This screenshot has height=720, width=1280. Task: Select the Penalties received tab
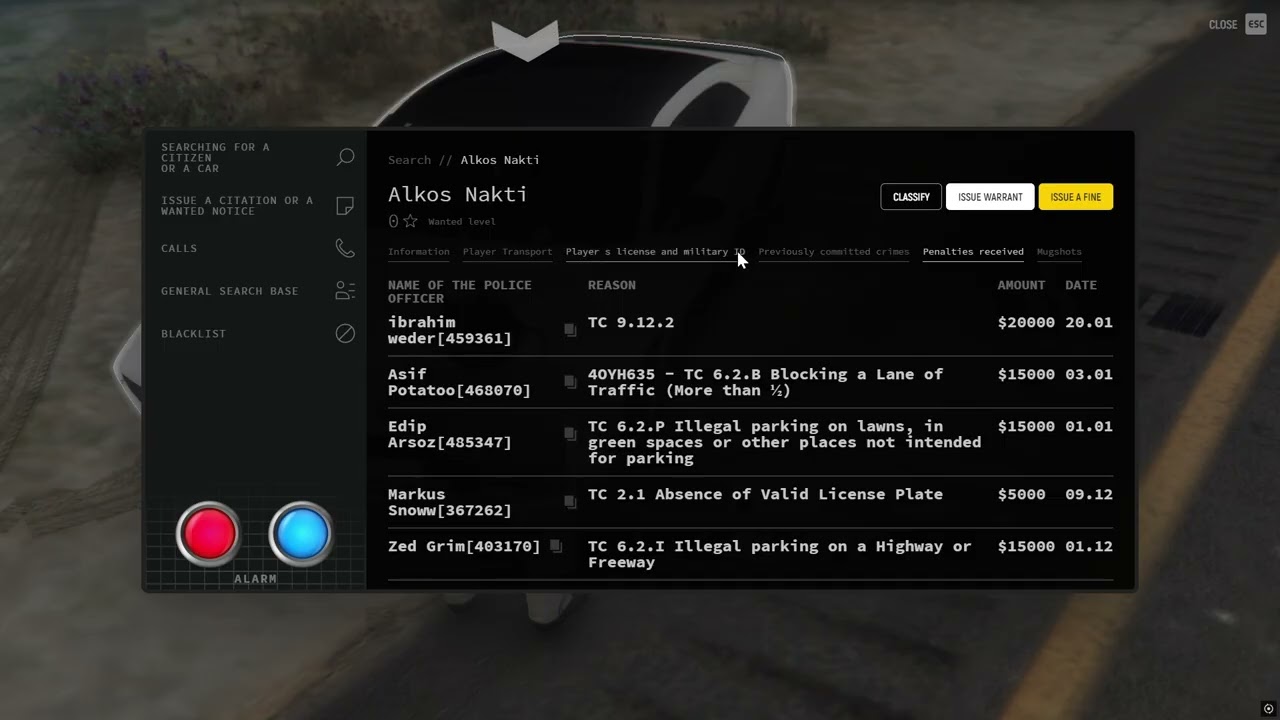click(973, 252)
